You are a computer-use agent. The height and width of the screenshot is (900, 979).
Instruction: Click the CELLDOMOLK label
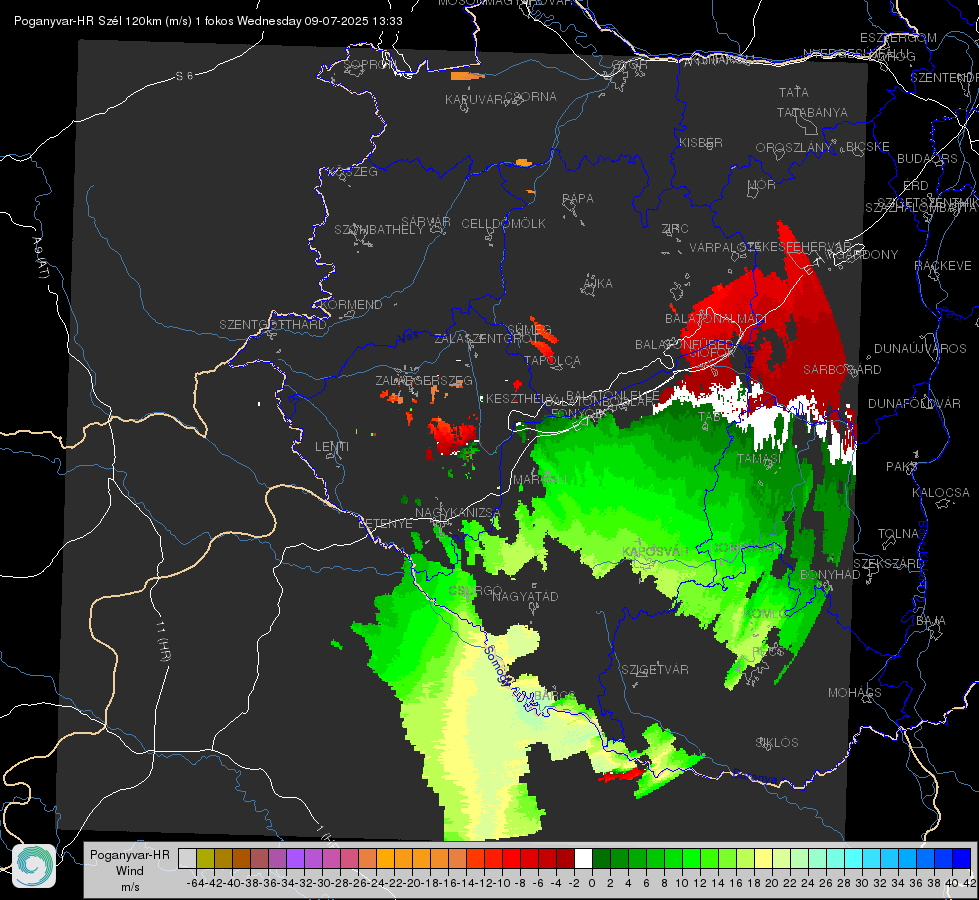[x=503, y=223]
